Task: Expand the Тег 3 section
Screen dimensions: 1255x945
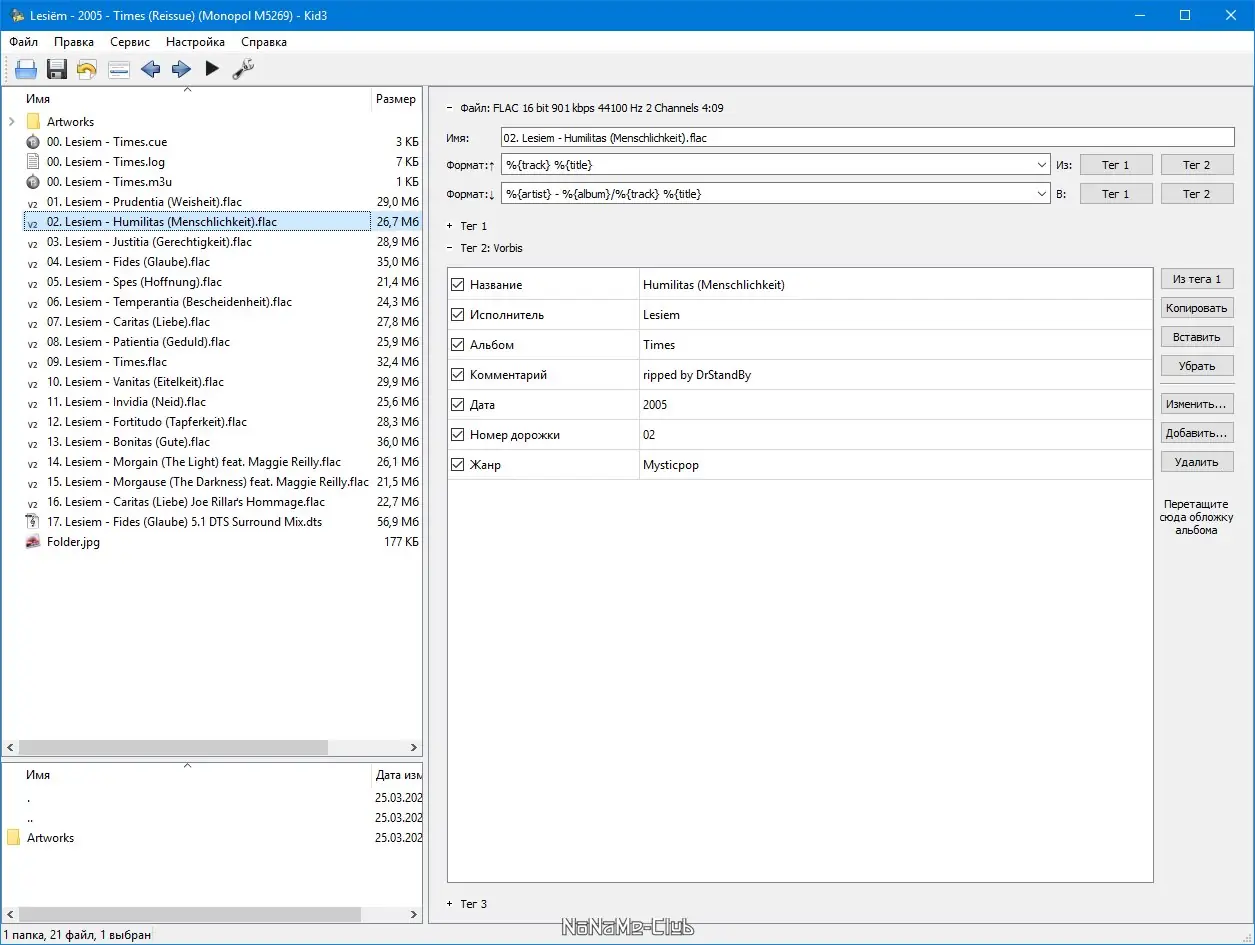Action: pos(450,904)
